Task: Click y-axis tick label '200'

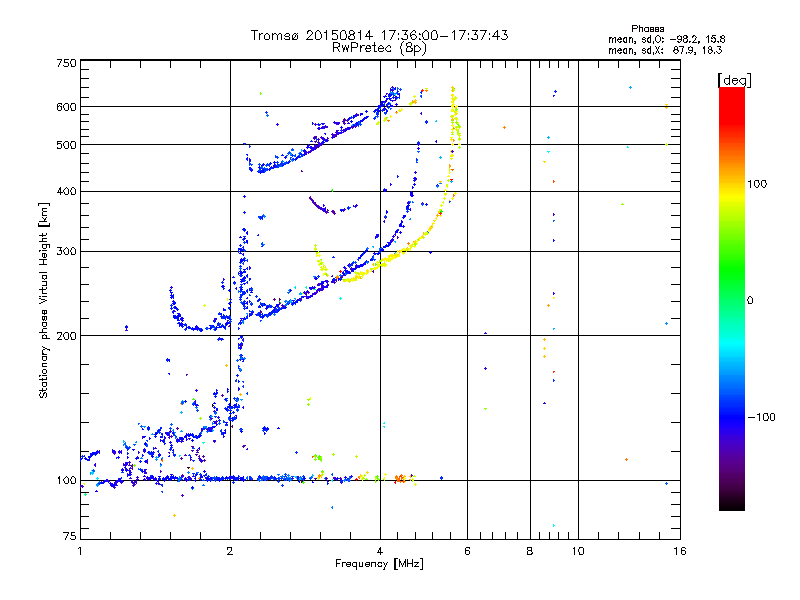Action: coord(66,336)
